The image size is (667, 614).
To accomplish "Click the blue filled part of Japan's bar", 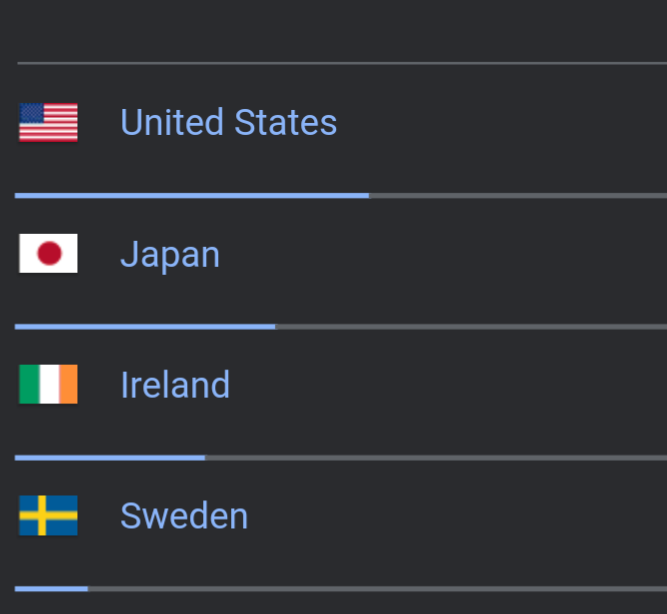I will point(145,327).
